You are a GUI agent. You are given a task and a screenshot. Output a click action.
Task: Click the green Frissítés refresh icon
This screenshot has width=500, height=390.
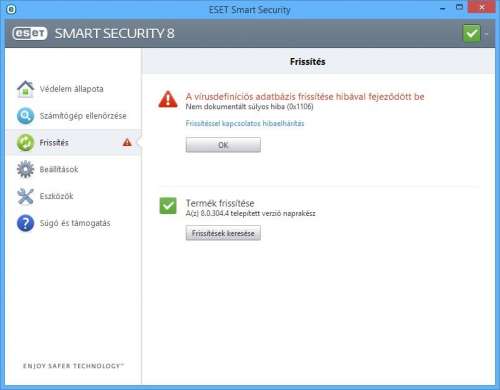(x=25, y=143)
